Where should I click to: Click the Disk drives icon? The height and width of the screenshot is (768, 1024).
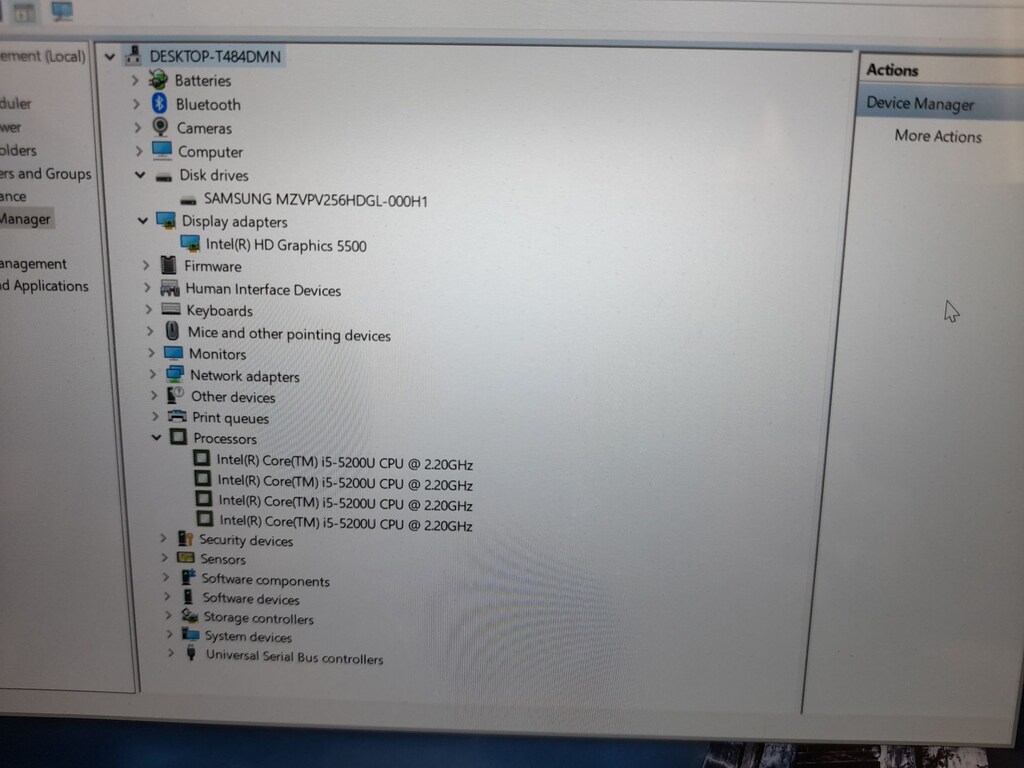(x=164, y=176)
